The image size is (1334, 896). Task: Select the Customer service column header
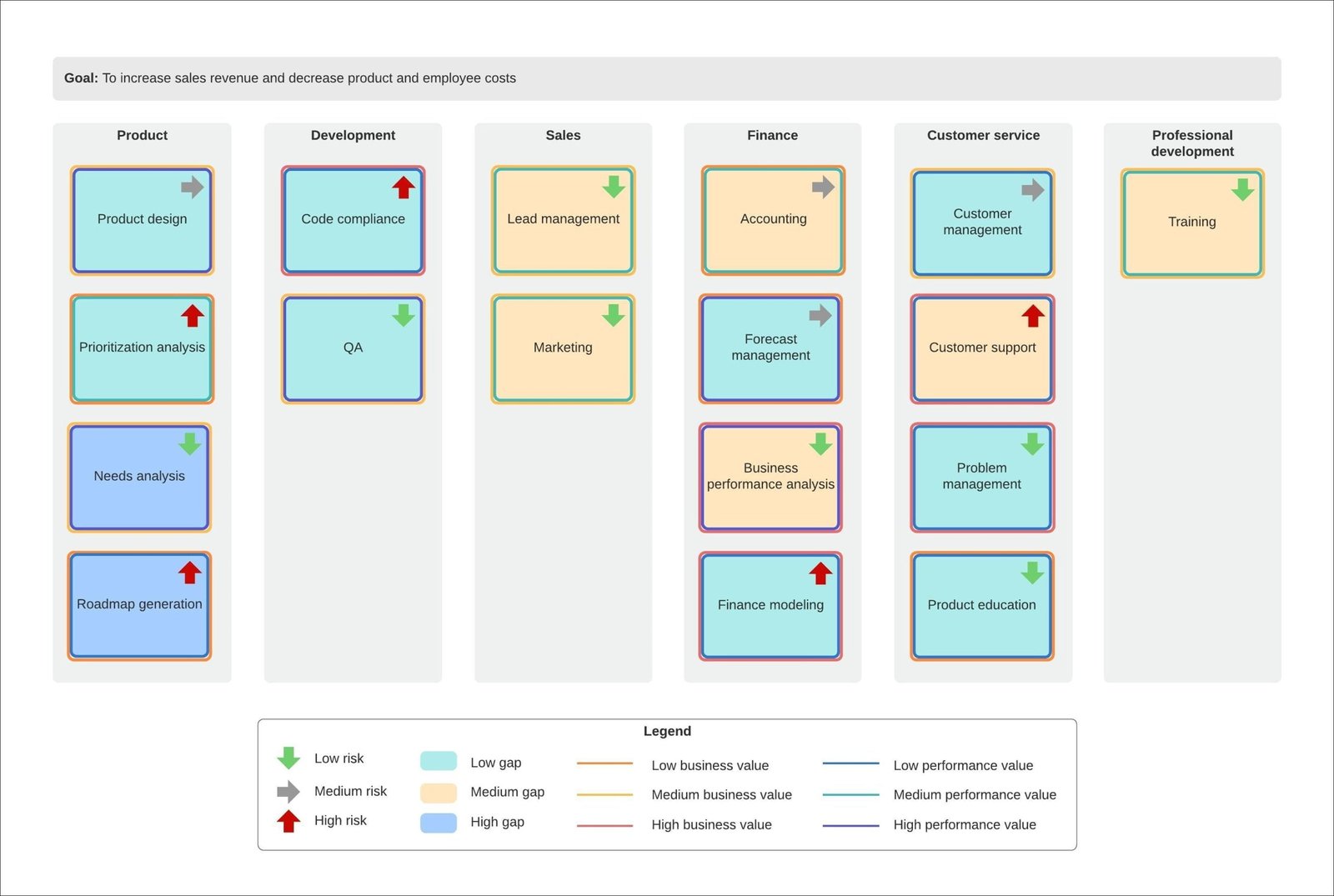click(983, 135)
